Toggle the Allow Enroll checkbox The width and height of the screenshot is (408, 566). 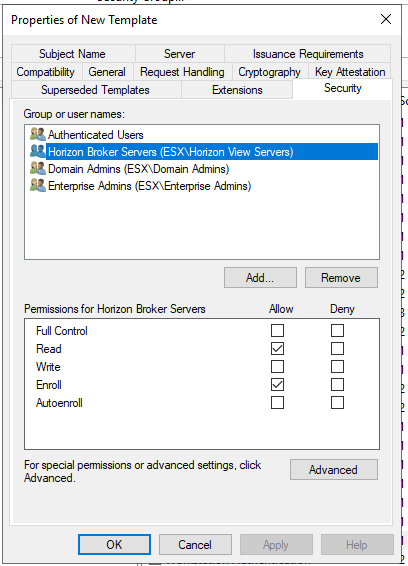277,384
